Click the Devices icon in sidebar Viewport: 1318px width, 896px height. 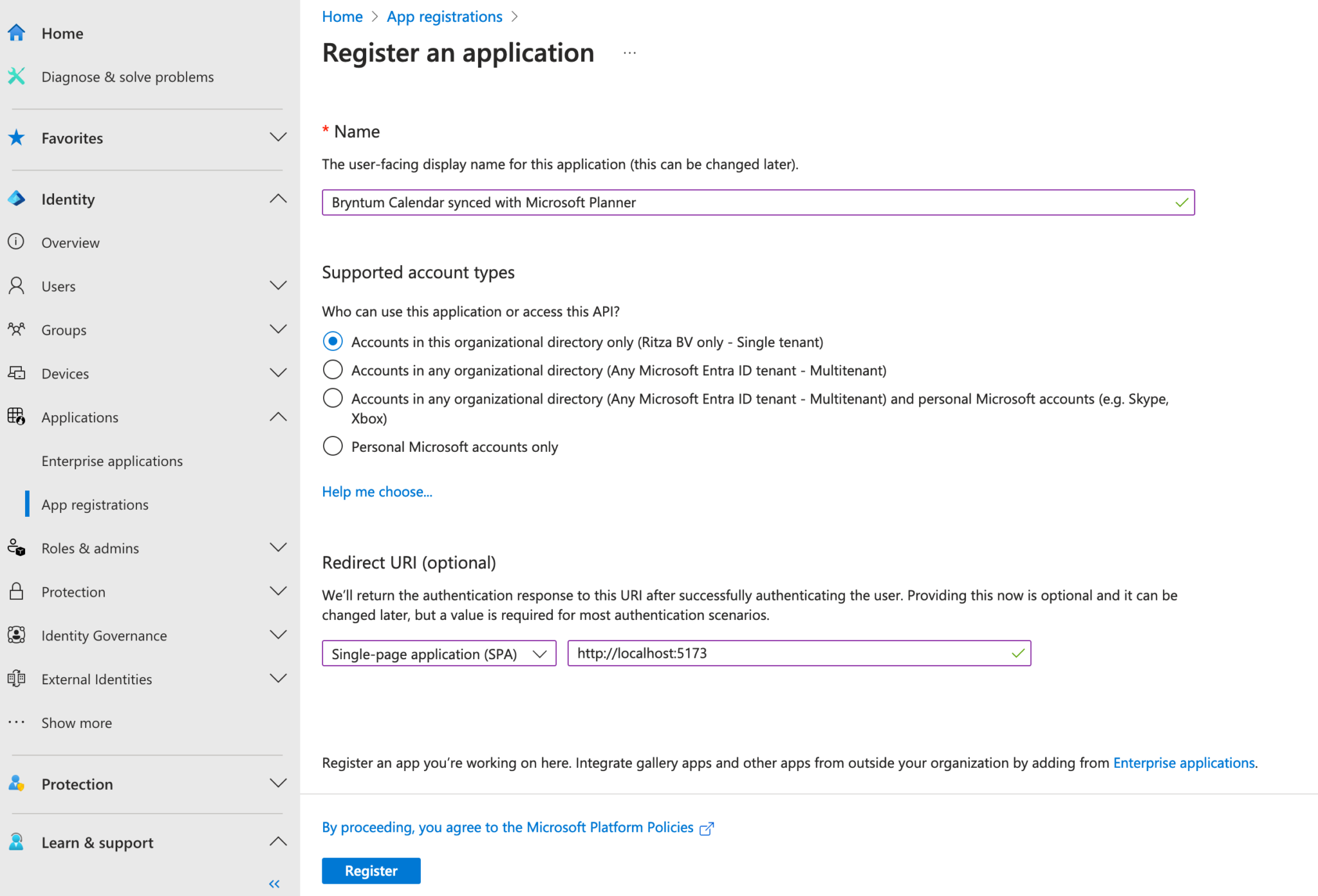(x=16, y=373)
